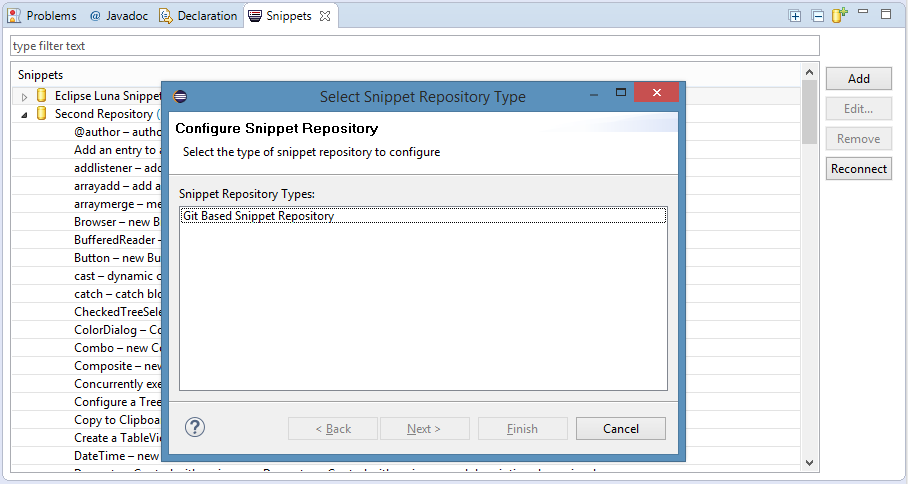
Task: Click the dialog help question mark icon
Action: point(196,428)
